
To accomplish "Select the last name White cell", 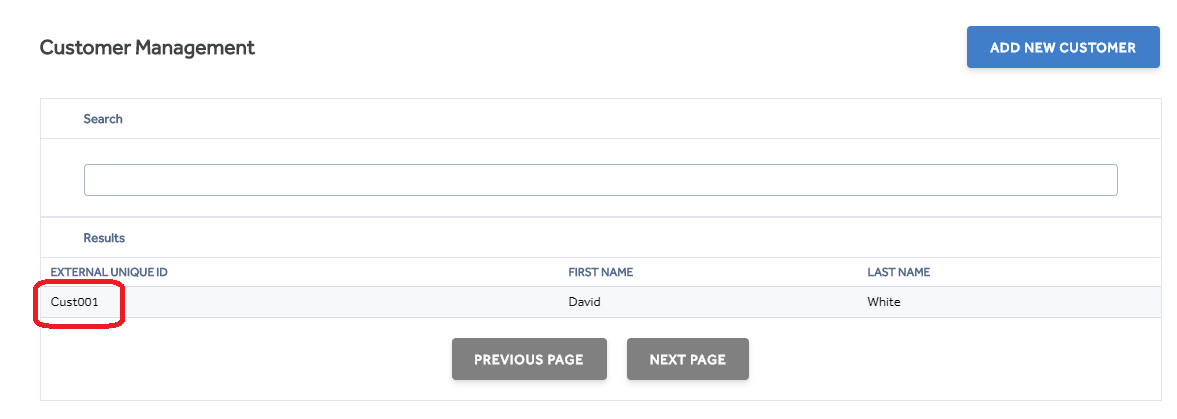I will pyautogui.click(x=884, y=303).
